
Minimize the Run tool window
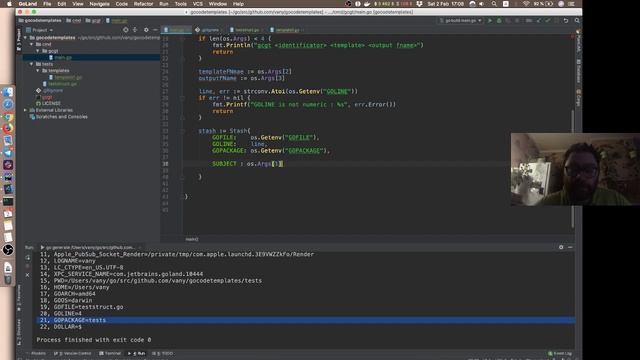point(570,247)
